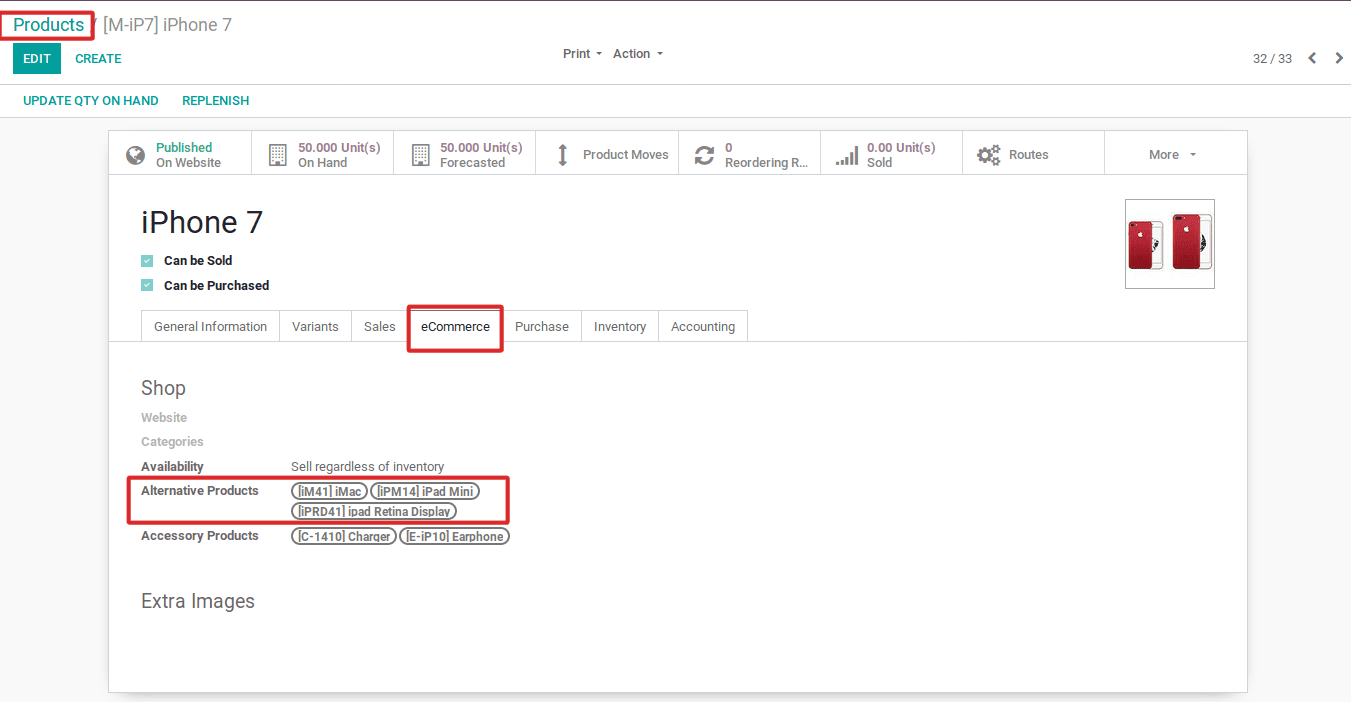Click the Availability field label
The height and width of the screenshot is (702, 1351).
click(172, 467)
